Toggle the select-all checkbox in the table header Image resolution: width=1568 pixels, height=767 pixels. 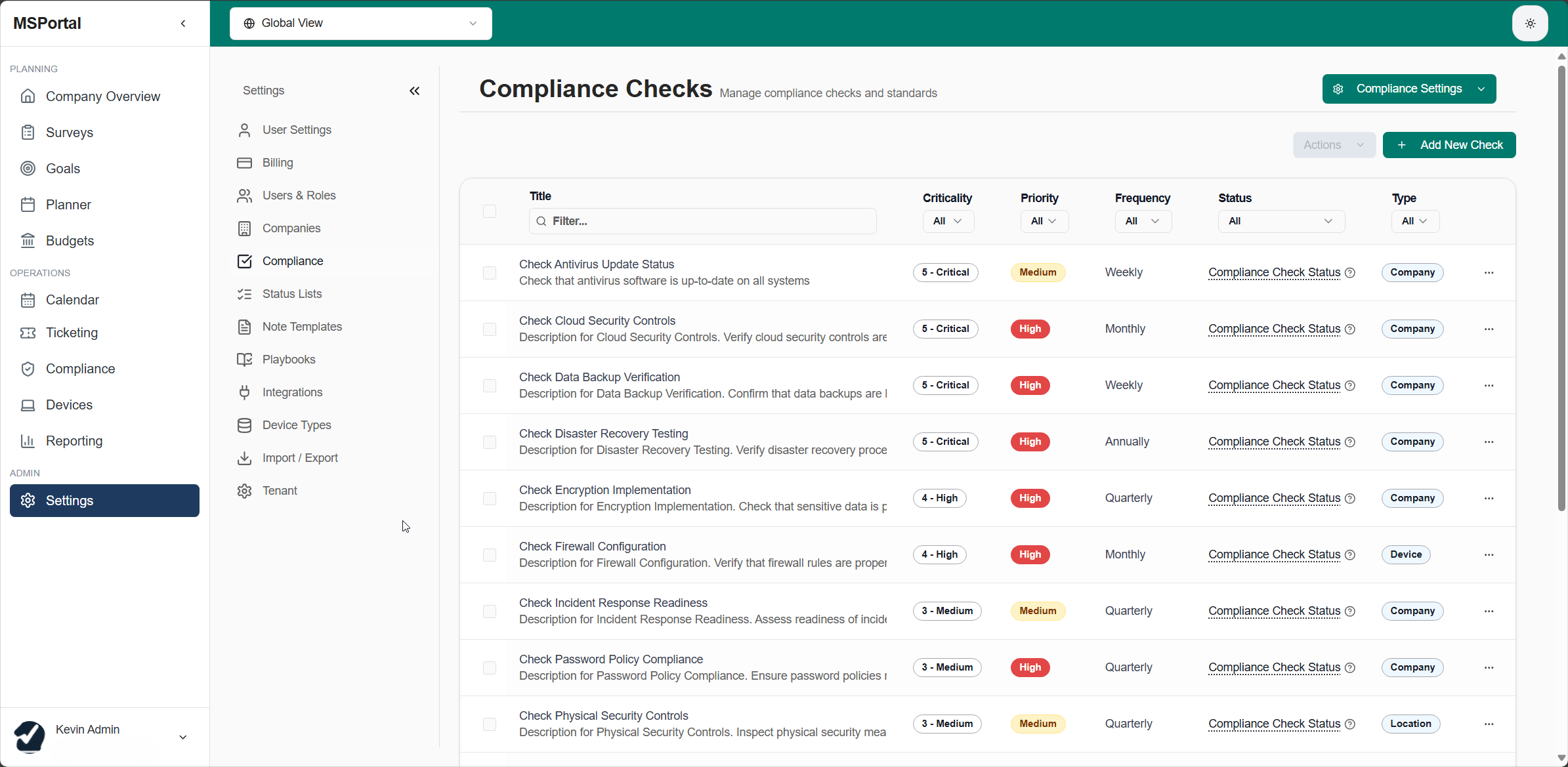pos(490,211)
